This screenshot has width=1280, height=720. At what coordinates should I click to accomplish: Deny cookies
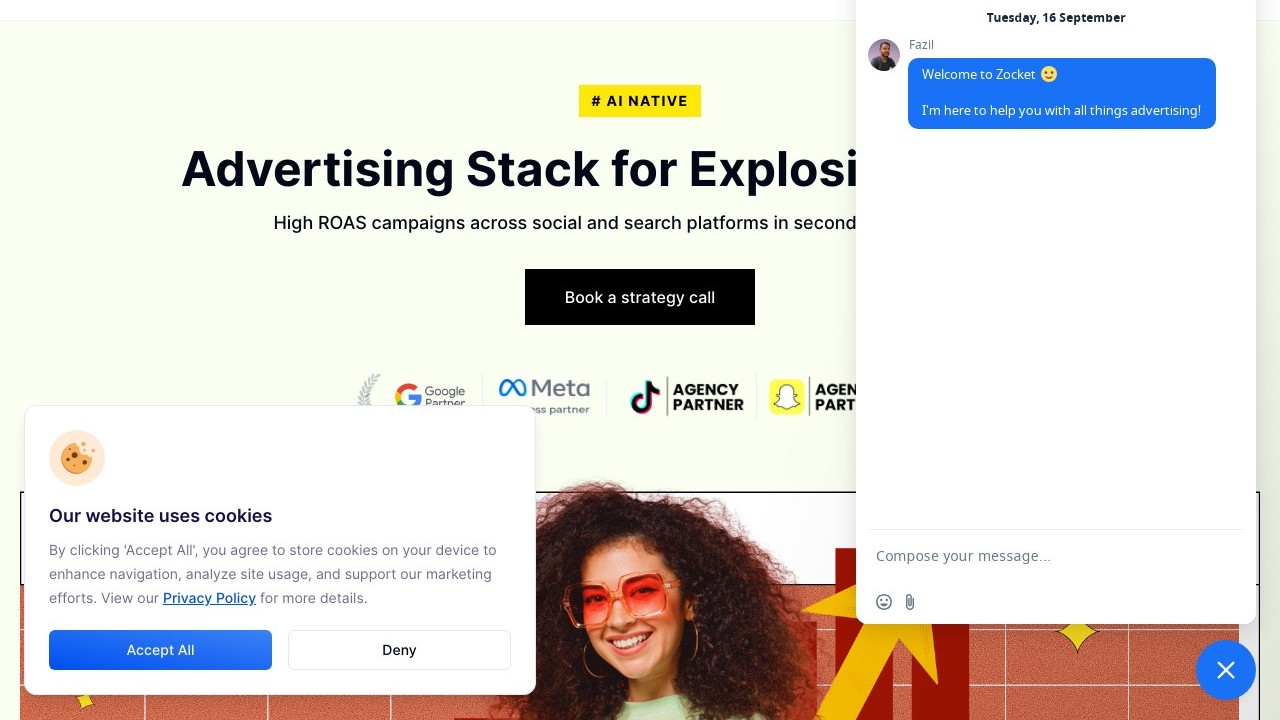click(399, 650)
